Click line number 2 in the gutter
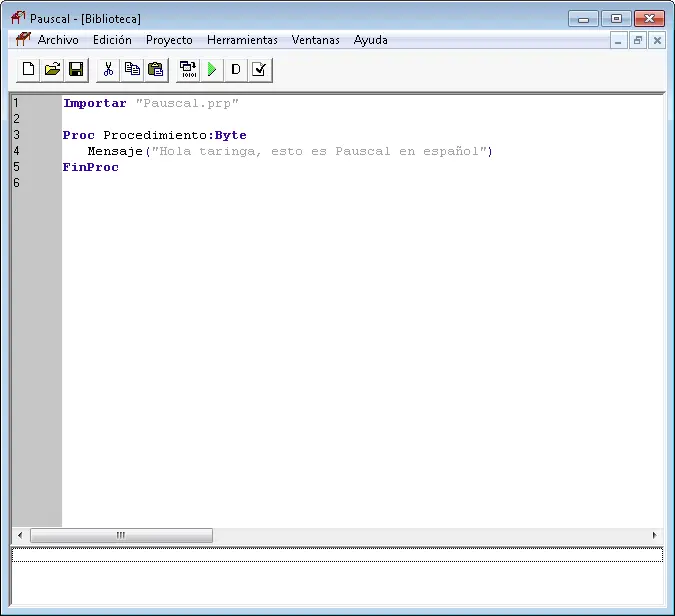This screenshot has width=675, height=616. [x=16, y=119]
